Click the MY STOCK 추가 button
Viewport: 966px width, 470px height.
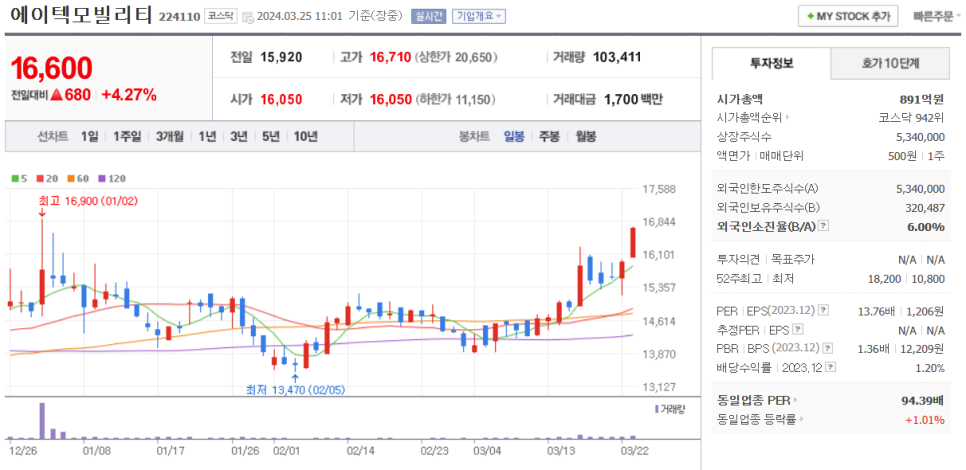pos(848,17)
